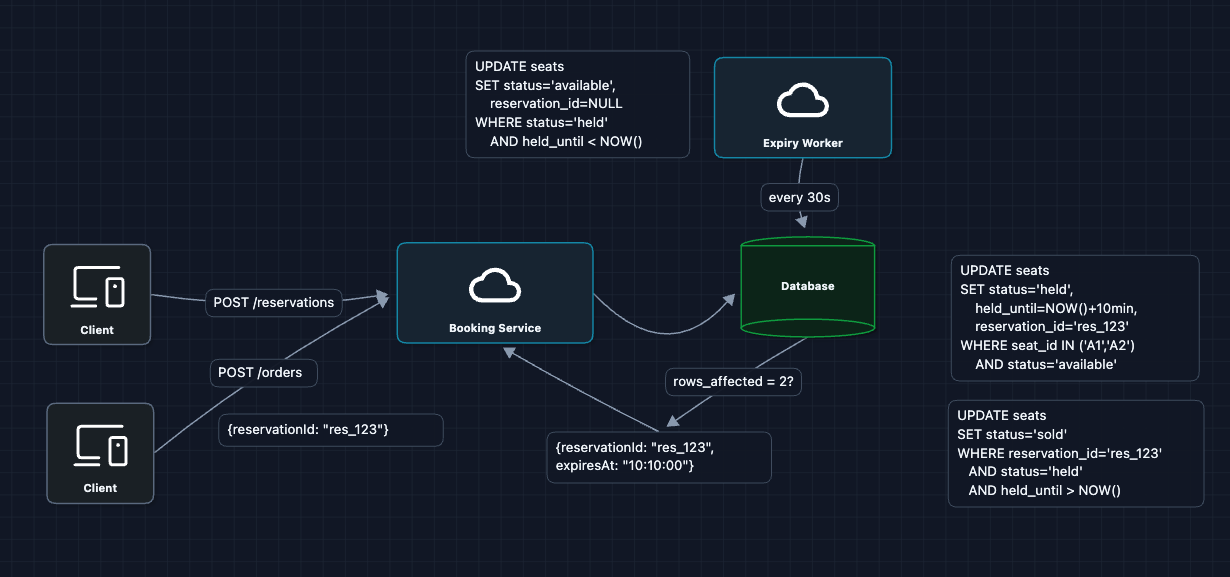1230x577 pixels.
Task: Select the cloud icon in Expiry Worker node
Action: pos(802,100)
